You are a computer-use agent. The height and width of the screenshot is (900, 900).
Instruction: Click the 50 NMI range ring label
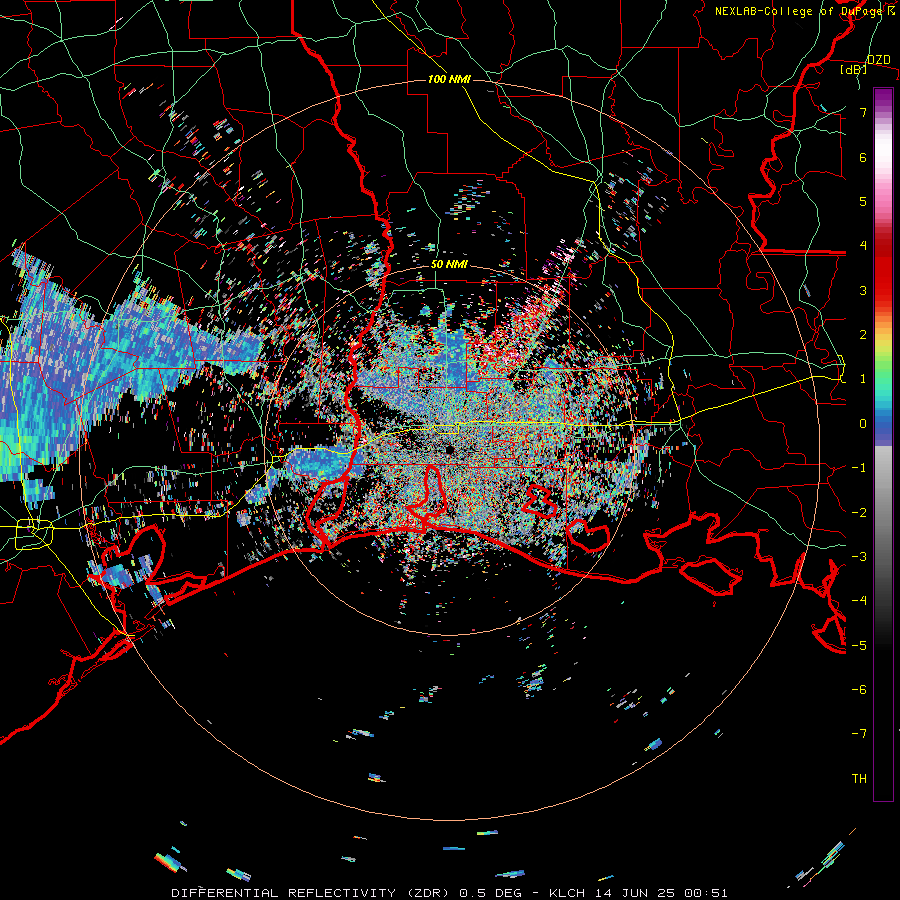[449, 264]
